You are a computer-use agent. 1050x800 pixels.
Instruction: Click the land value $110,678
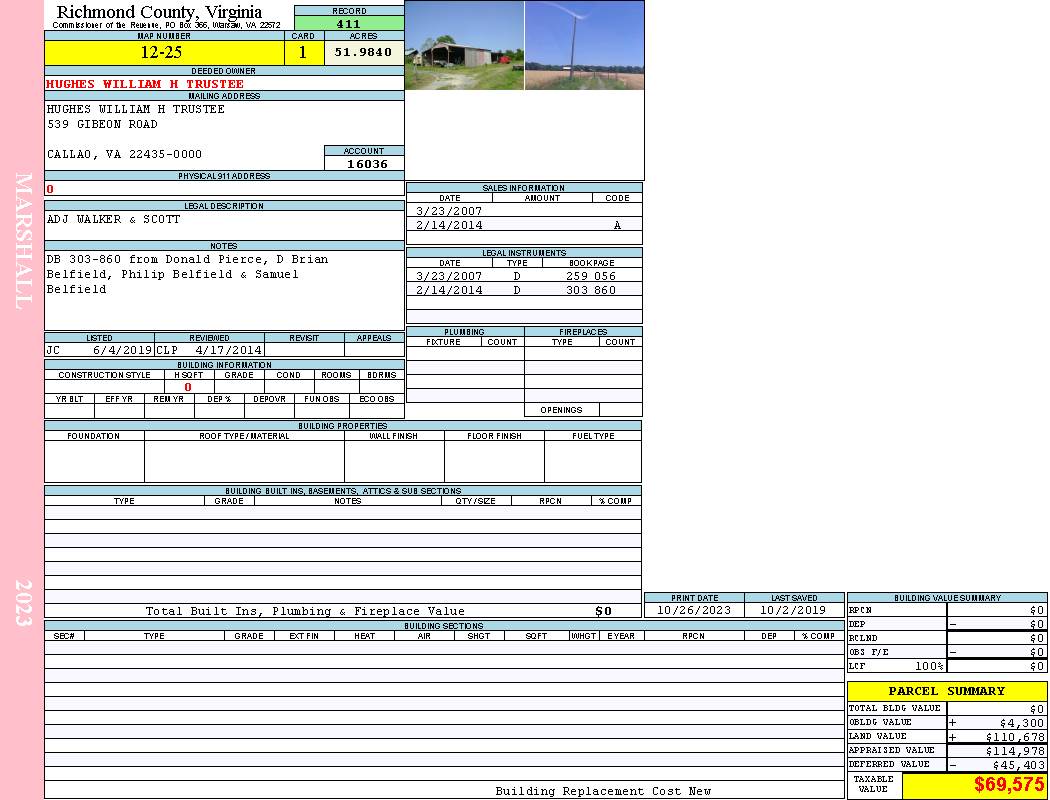click(1010, 737)
